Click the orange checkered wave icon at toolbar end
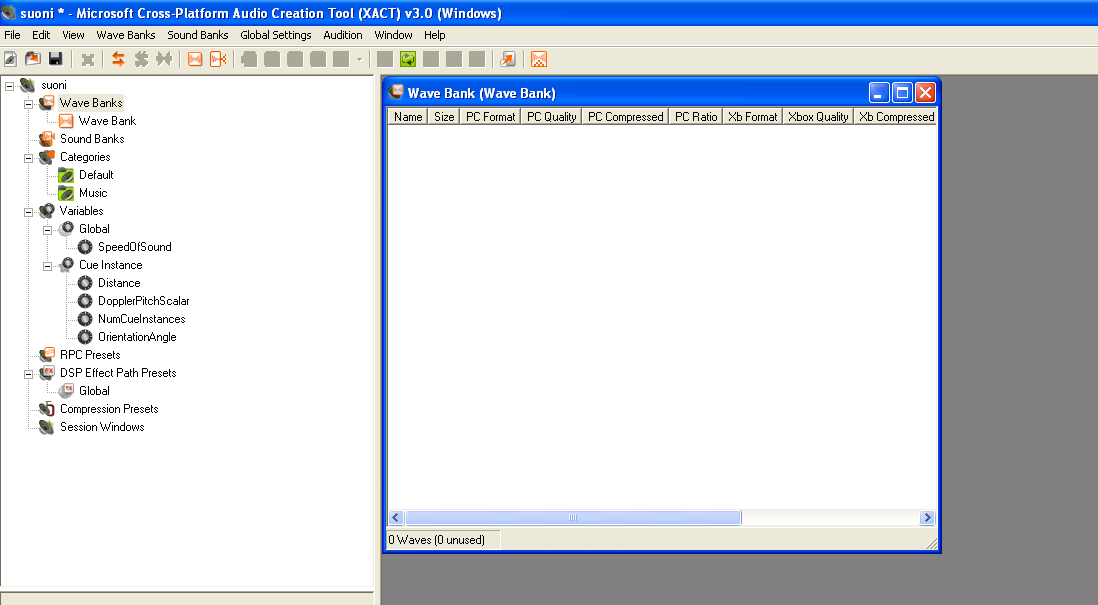 [538, 60]
